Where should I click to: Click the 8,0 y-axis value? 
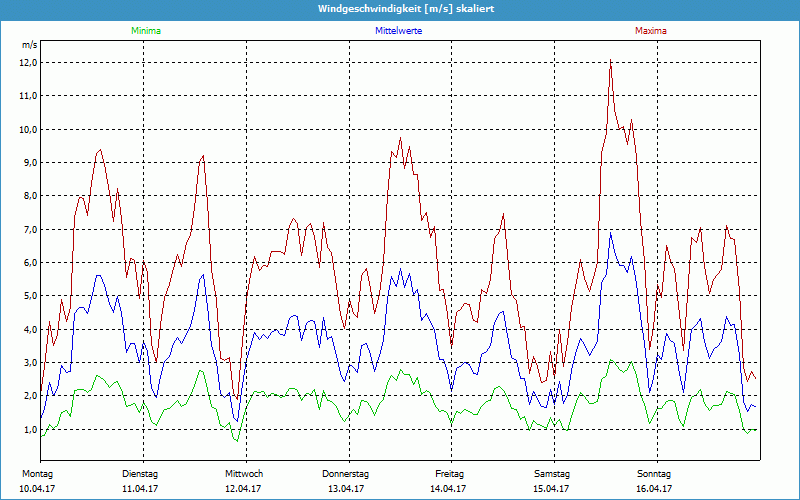pos(31,196)
